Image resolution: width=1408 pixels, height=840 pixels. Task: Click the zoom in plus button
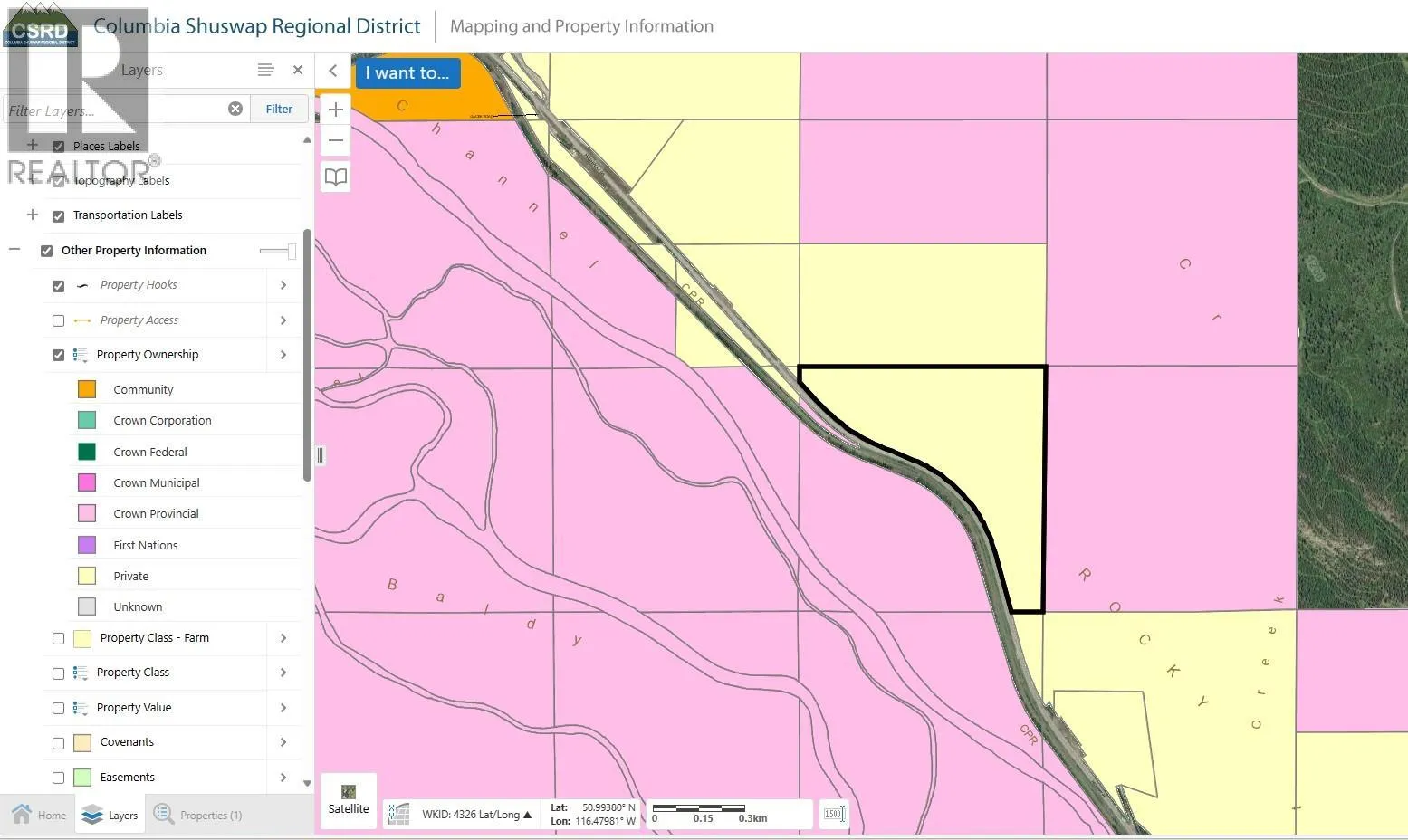coord(335,110)
